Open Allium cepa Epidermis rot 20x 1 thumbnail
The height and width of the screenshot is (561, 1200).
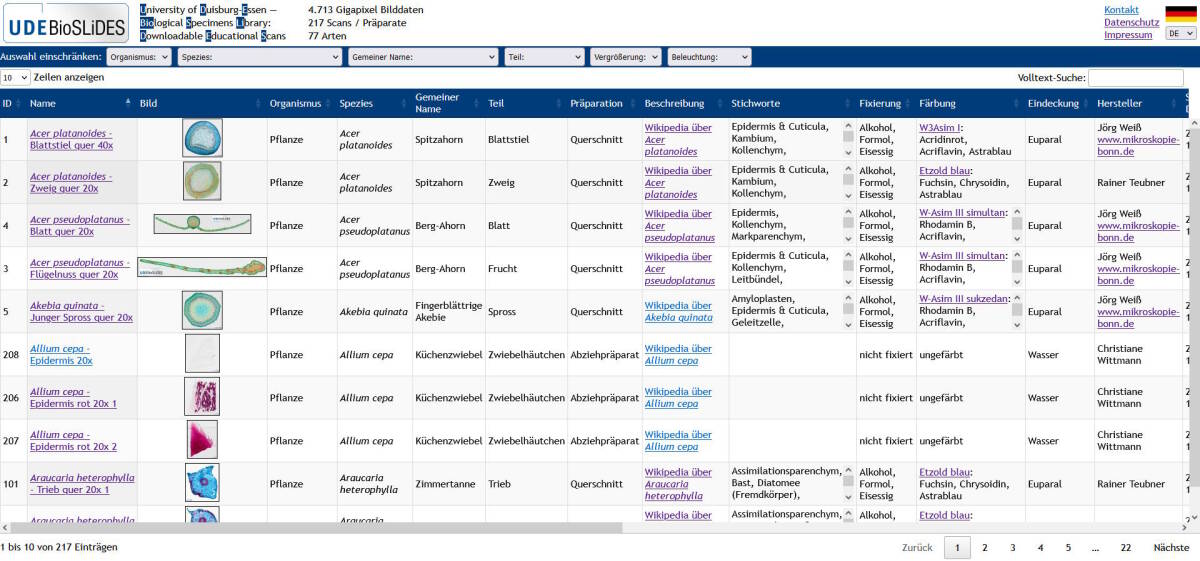tap(202, 396)
